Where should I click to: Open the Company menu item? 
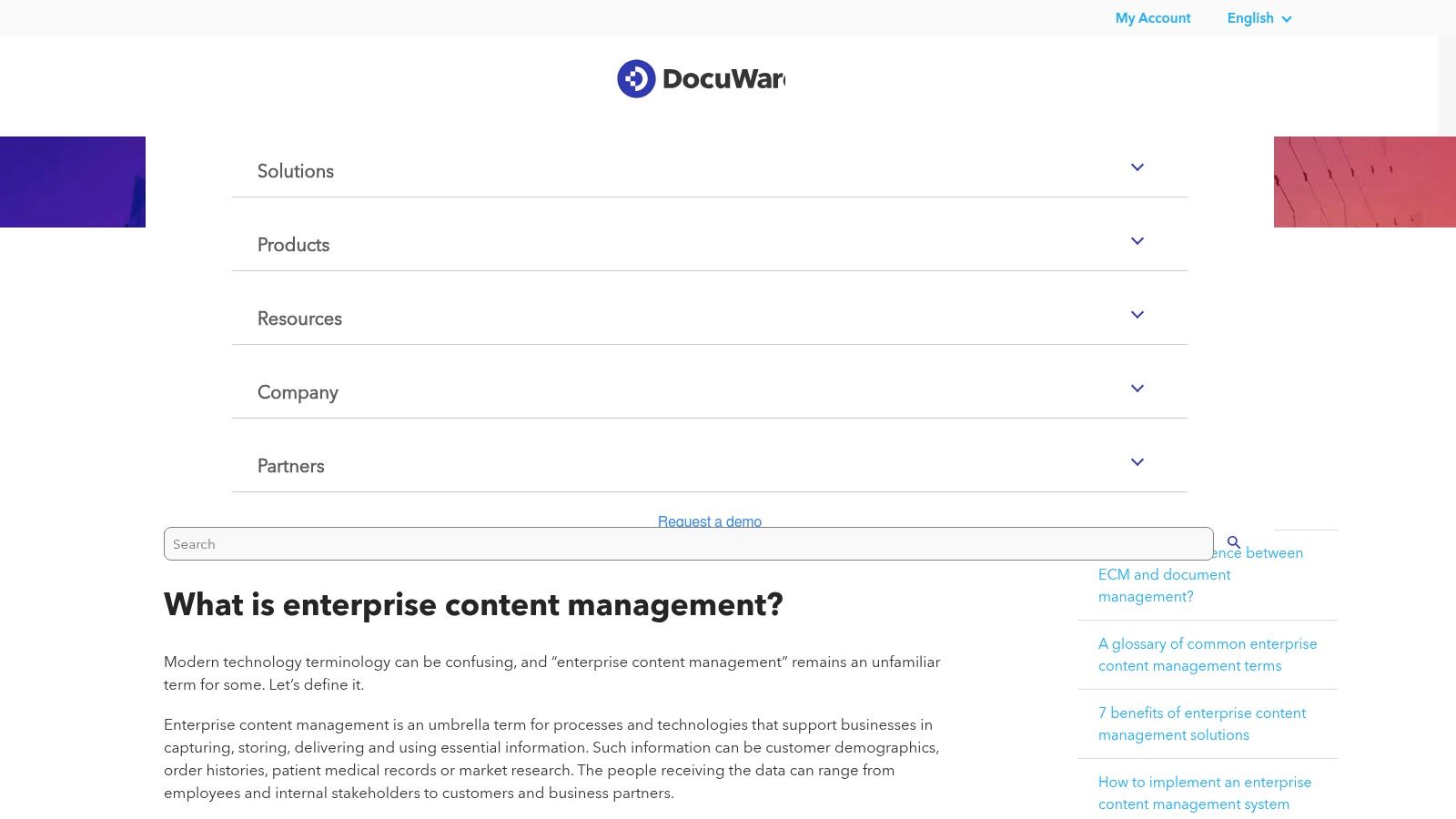tap(298, 392)
